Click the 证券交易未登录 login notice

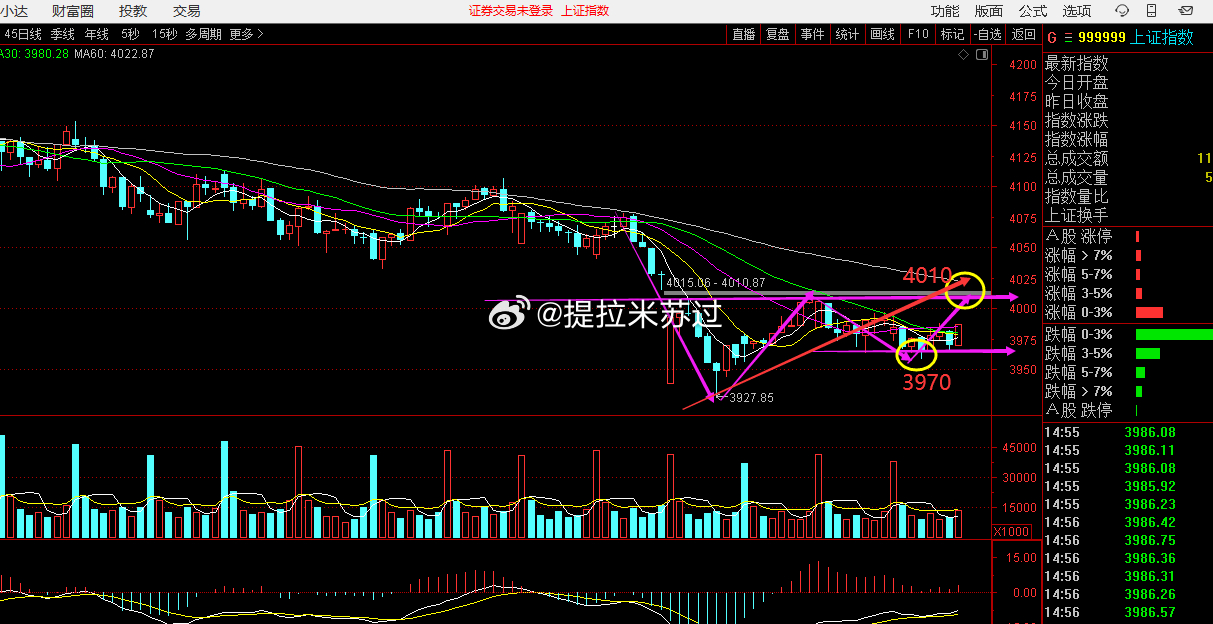(511, 11)
